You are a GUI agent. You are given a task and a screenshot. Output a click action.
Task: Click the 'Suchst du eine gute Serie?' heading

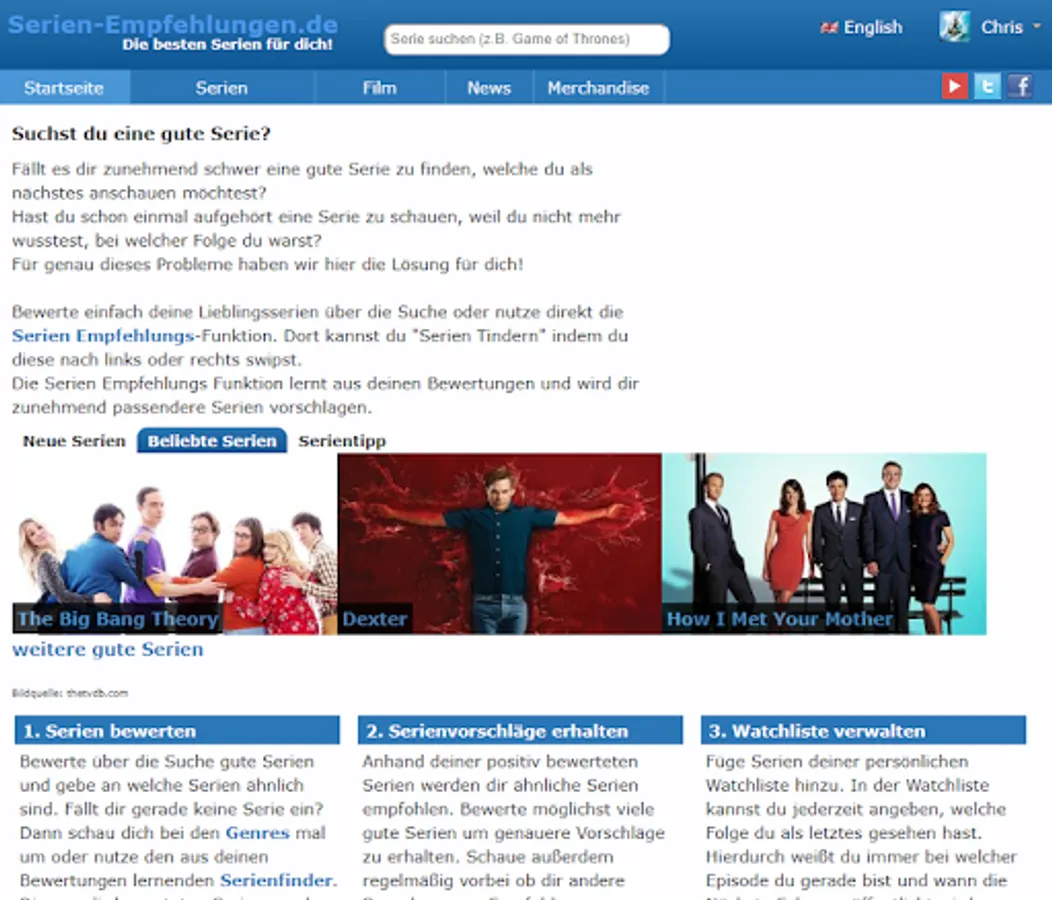(x=142, y=134)
